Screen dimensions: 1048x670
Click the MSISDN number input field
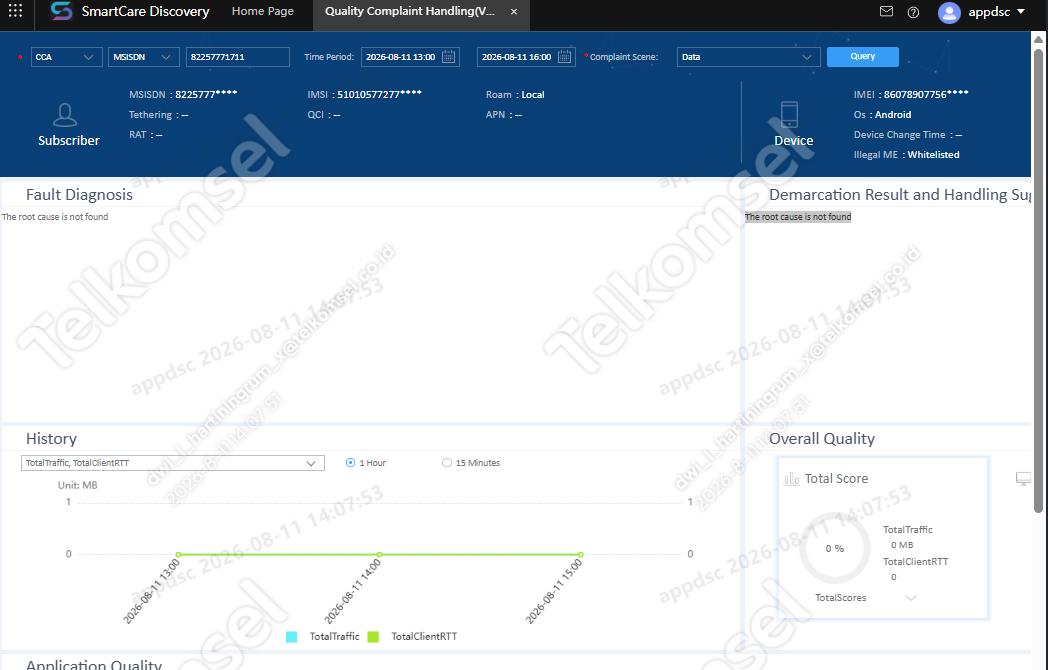coord(238,57)
